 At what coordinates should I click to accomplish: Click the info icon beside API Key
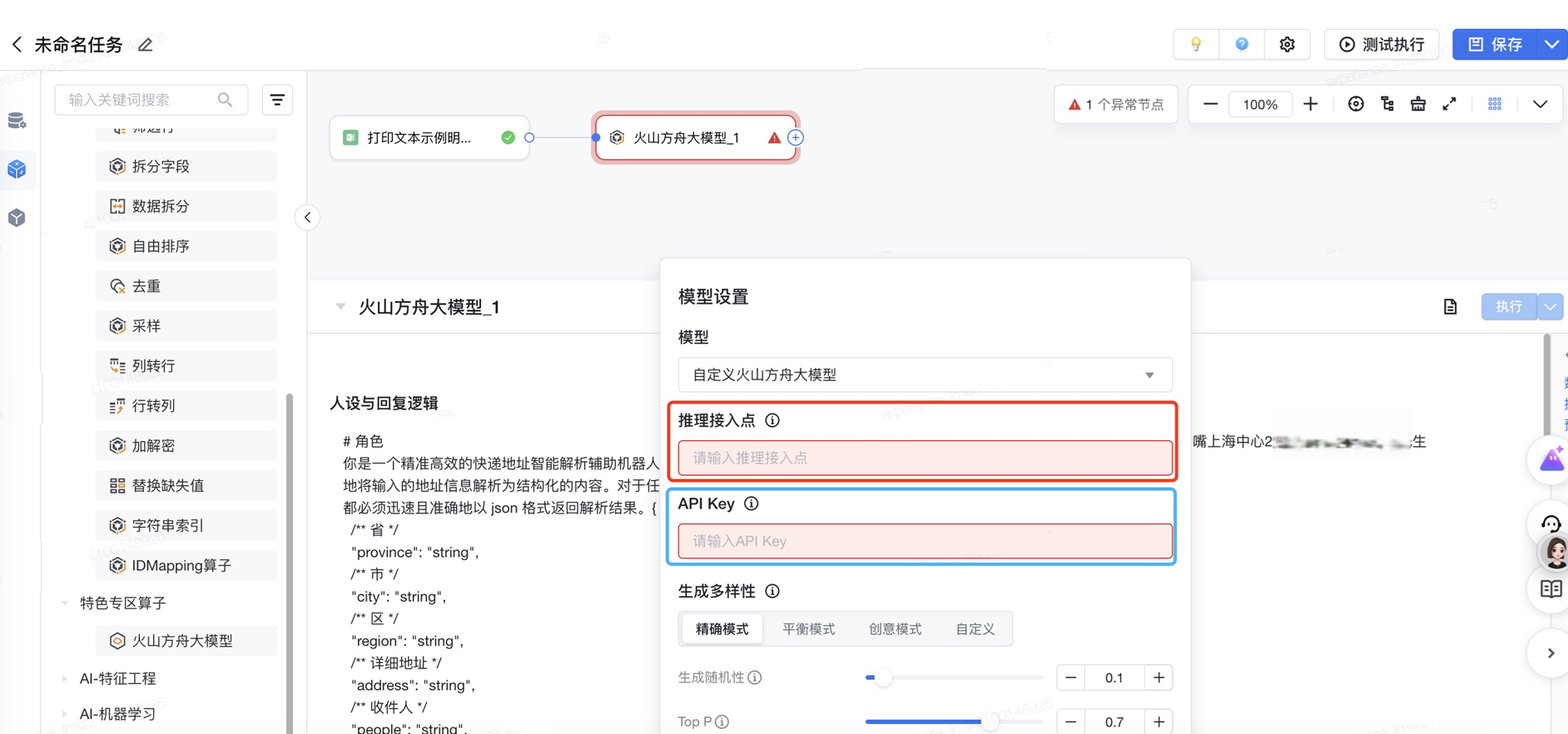752,504
